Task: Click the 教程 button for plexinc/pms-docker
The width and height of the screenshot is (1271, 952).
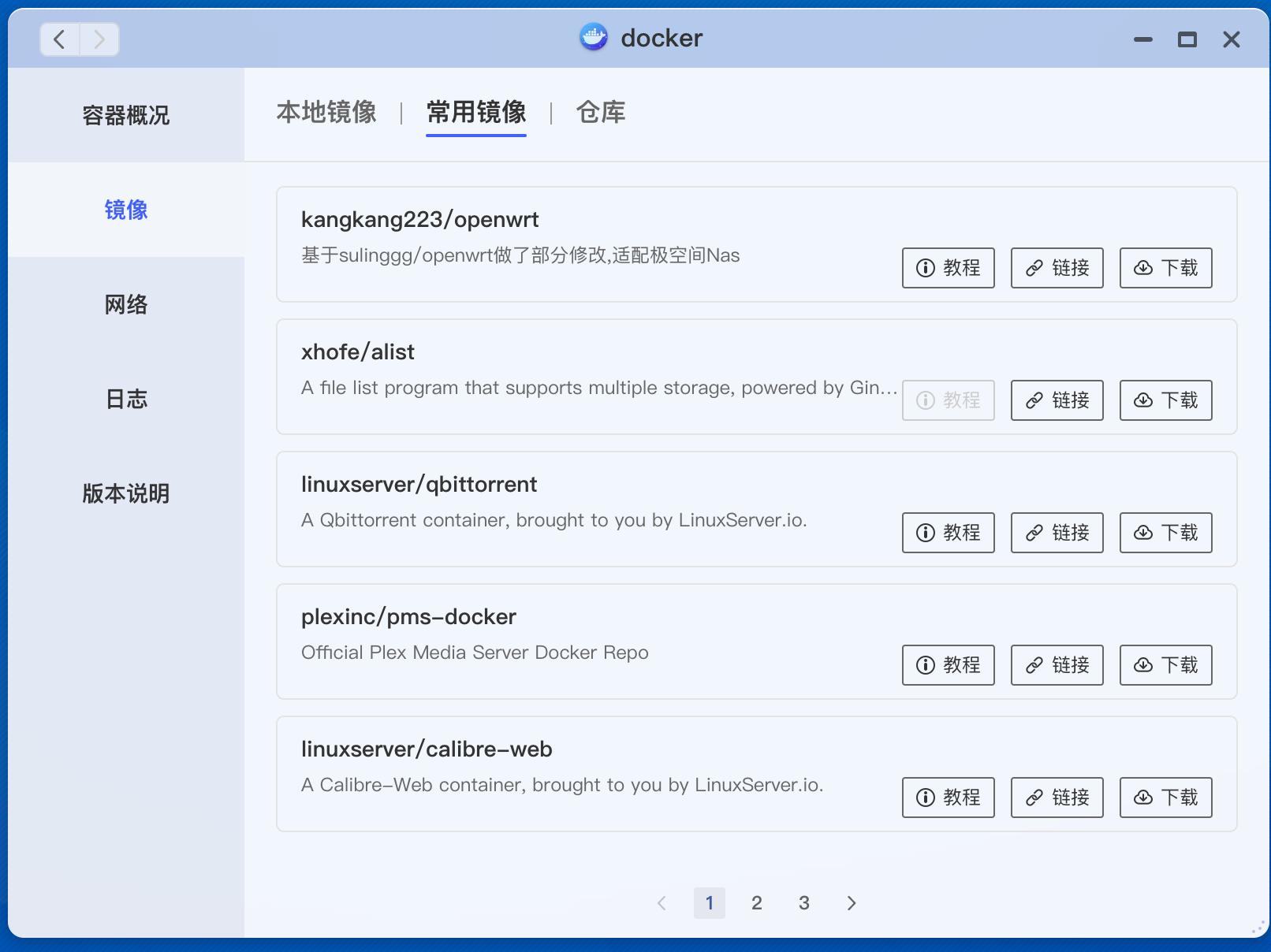Action: pyautogui.click(x=949, y=665)
